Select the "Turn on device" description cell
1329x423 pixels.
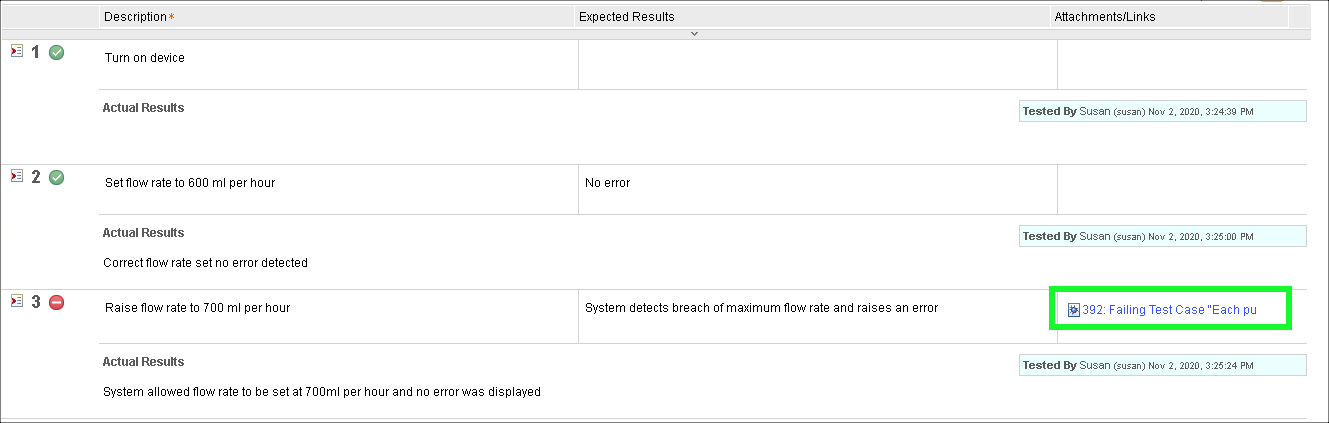[145, 58]
